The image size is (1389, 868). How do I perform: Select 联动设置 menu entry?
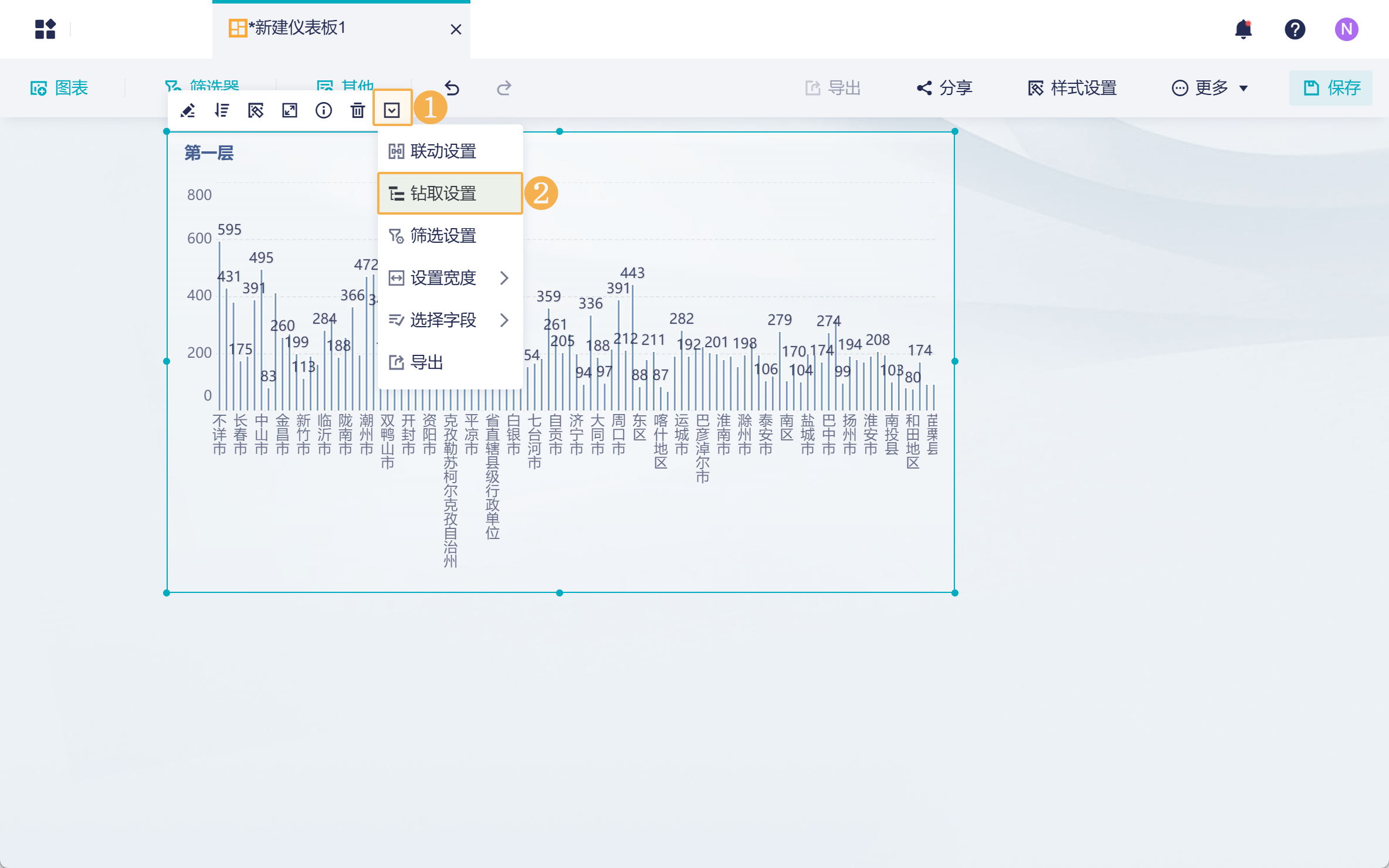[x=450, y=151]
